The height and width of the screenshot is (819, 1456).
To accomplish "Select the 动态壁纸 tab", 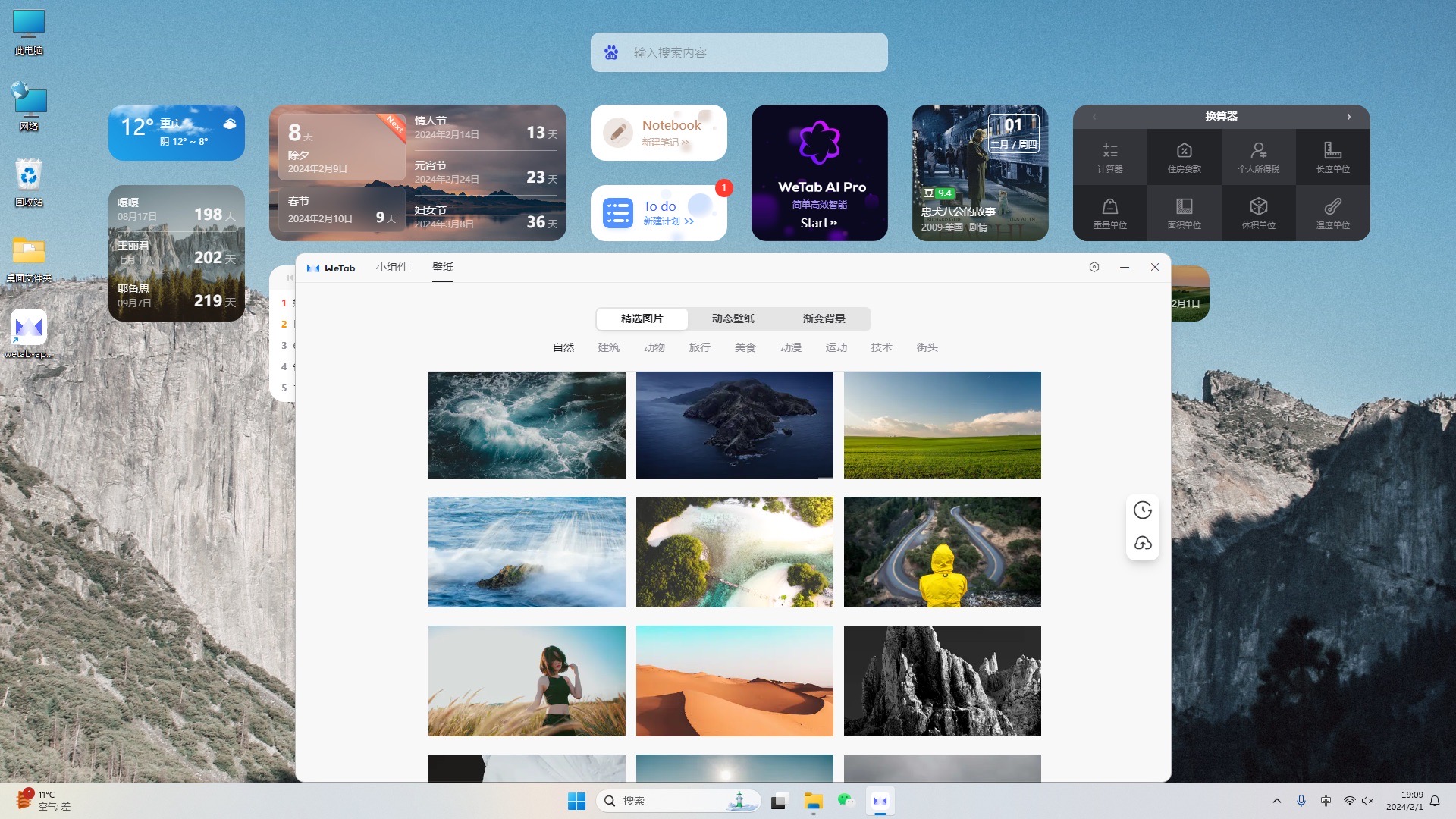I will click(733, 318).
